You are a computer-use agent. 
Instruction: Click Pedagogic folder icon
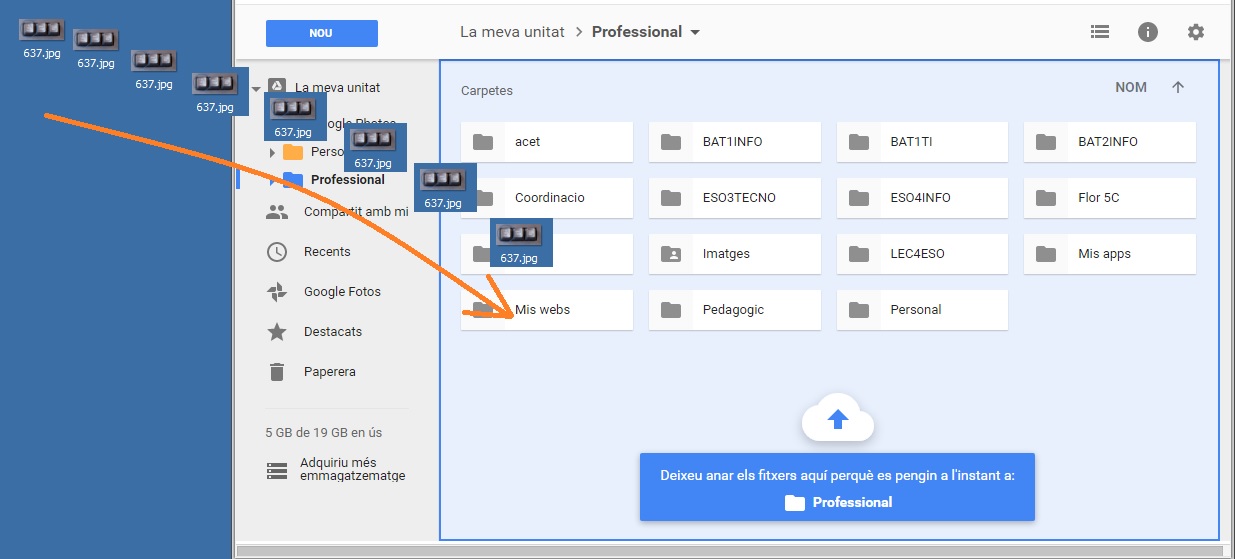671,310
